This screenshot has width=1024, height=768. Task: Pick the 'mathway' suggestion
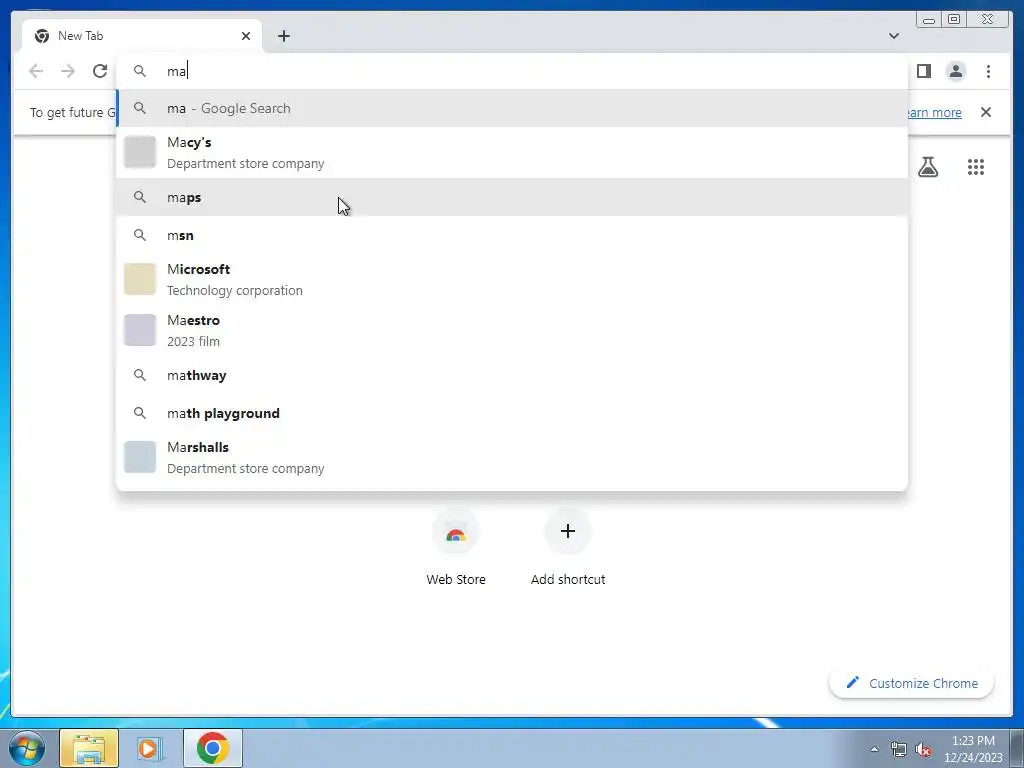pyautogui.click(x=512, y=376)
